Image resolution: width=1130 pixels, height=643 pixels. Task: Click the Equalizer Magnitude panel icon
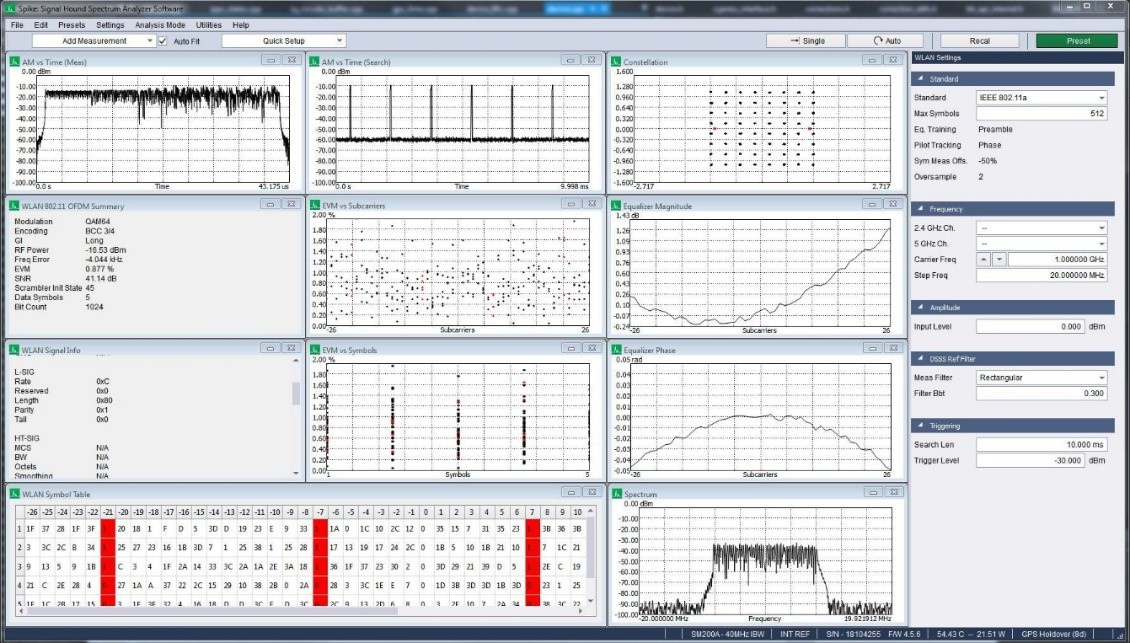(617, 206)
